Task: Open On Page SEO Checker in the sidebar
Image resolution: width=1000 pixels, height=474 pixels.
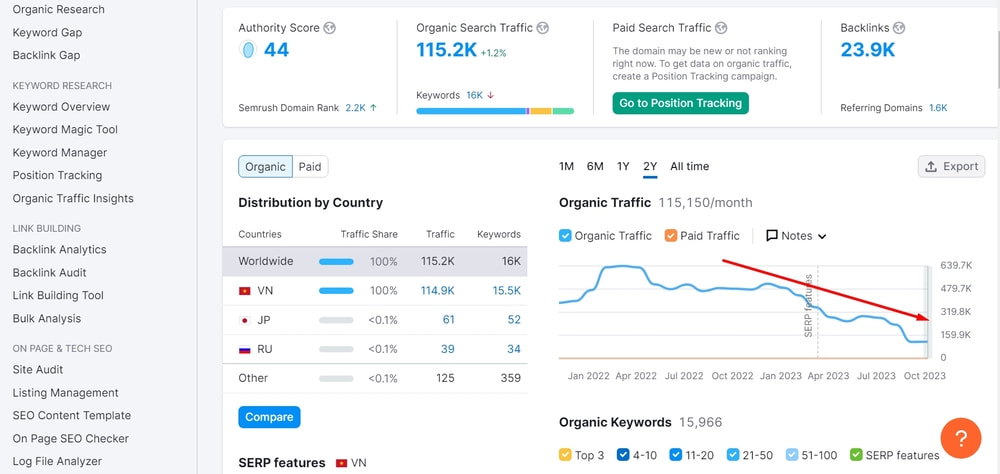Action: click(71, 439)
